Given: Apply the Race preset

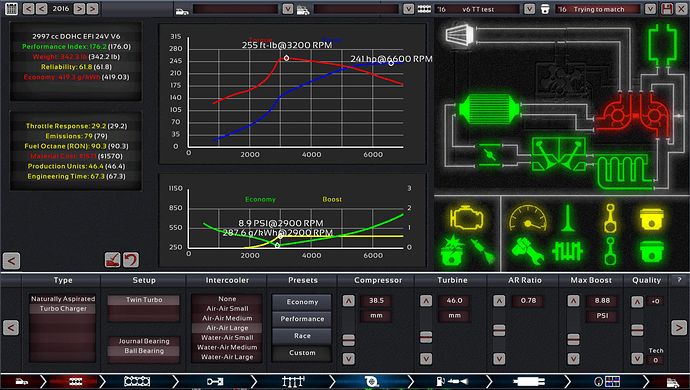Looking at the screenshot, I should tap(302, 335).
